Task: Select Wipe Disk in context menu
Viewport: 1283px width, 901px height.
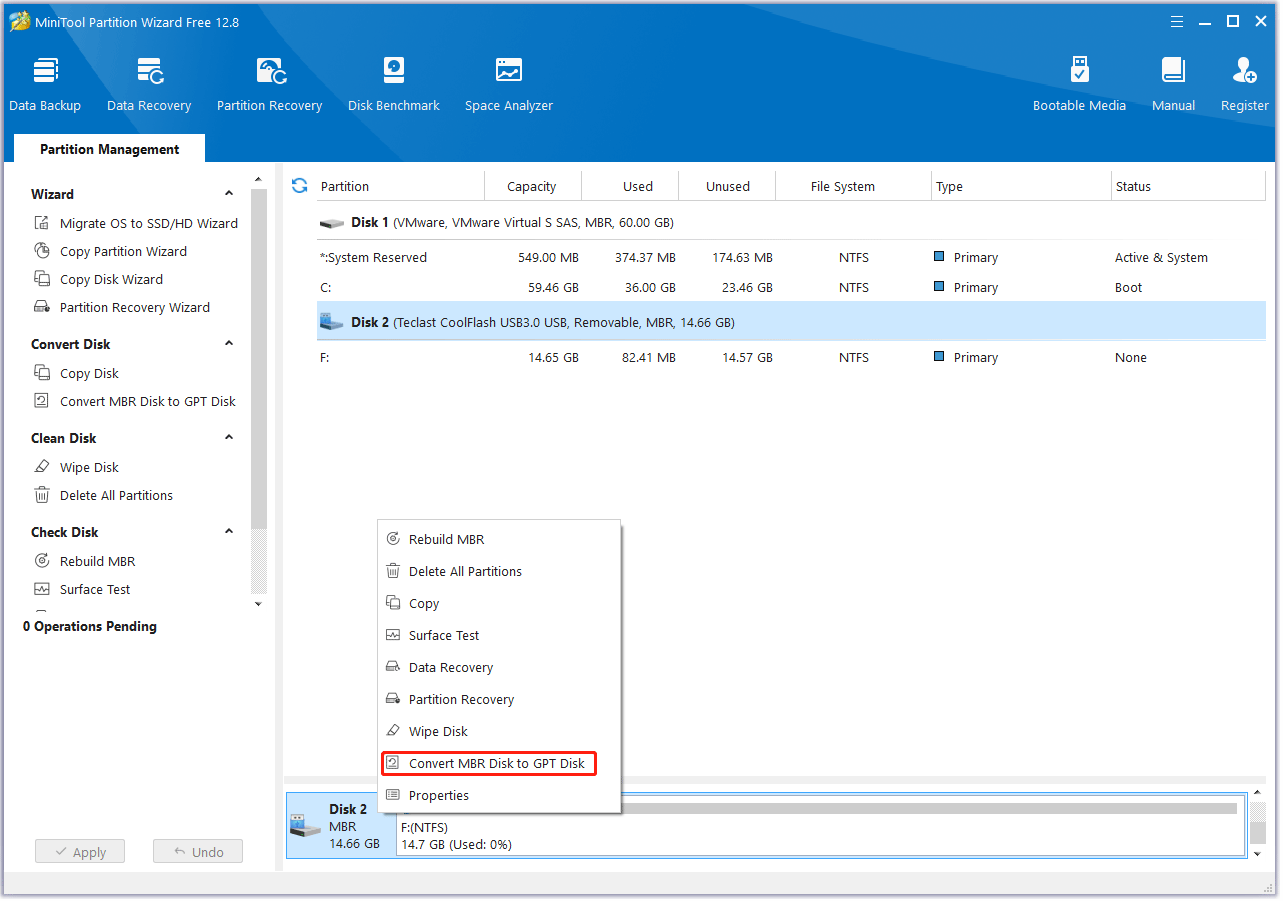Action: (x=499, y=731)
